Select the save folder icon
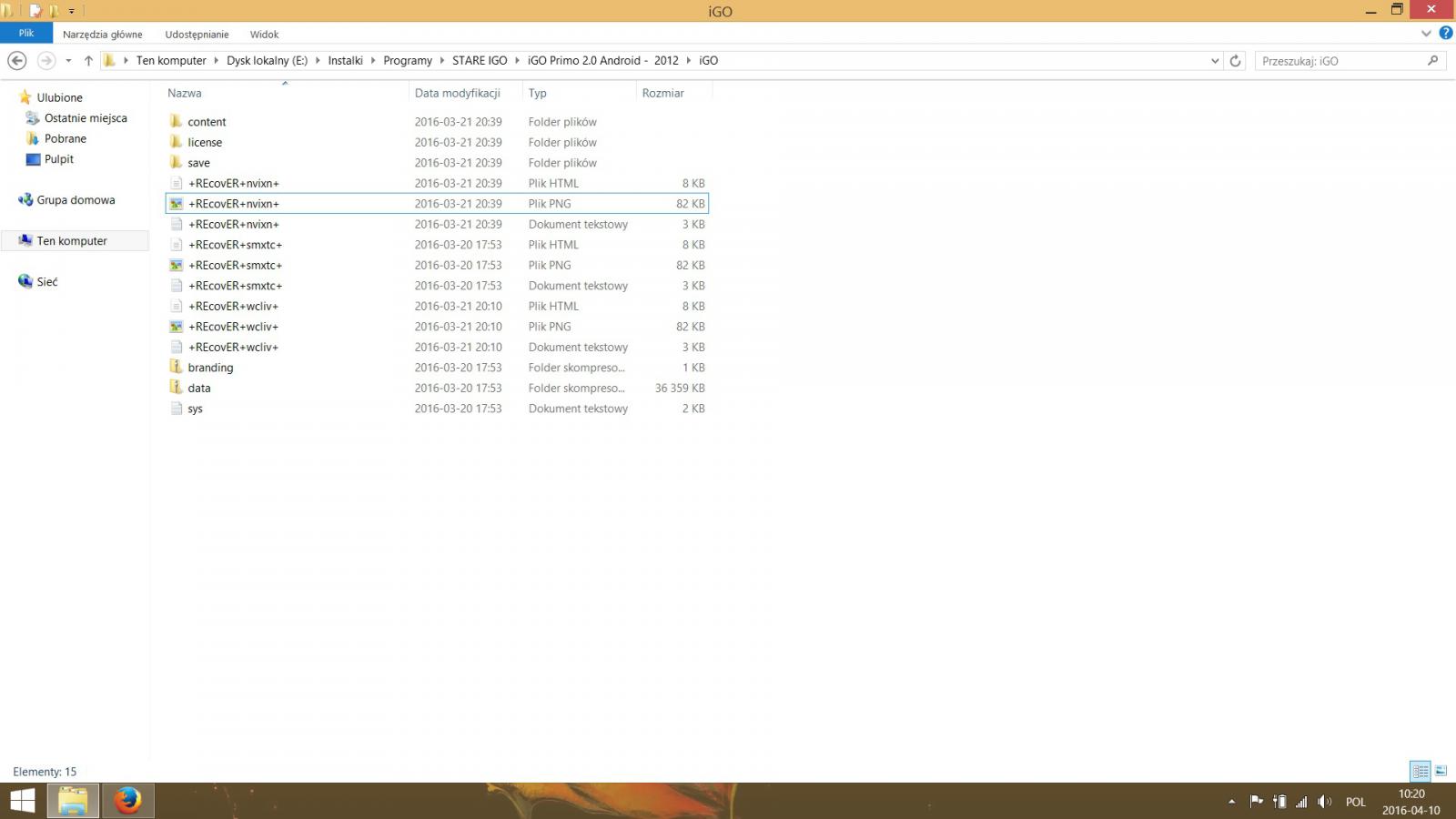The height and width of the screenshot is (819, 1456). tap(177, 162)
